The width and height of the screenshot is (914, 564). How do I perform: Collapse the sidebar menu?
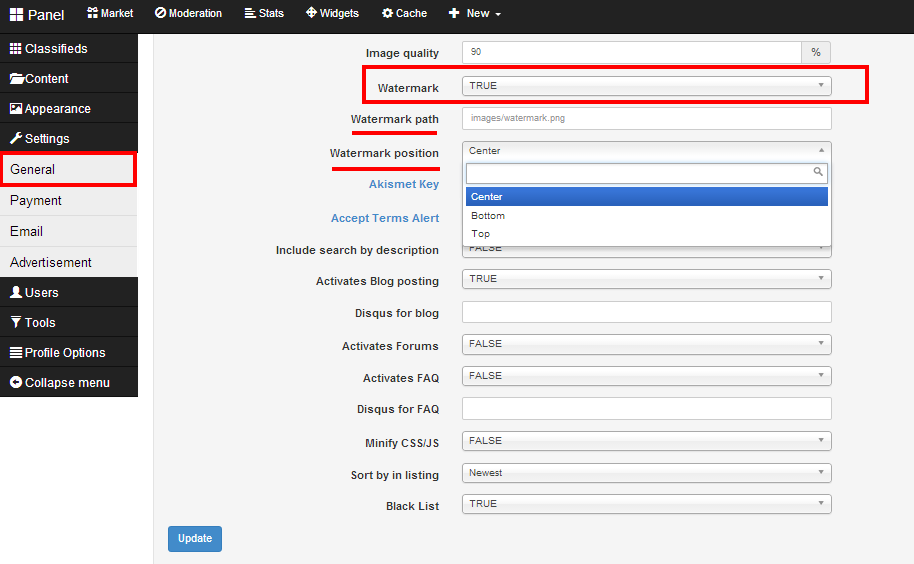coord(59,382)
